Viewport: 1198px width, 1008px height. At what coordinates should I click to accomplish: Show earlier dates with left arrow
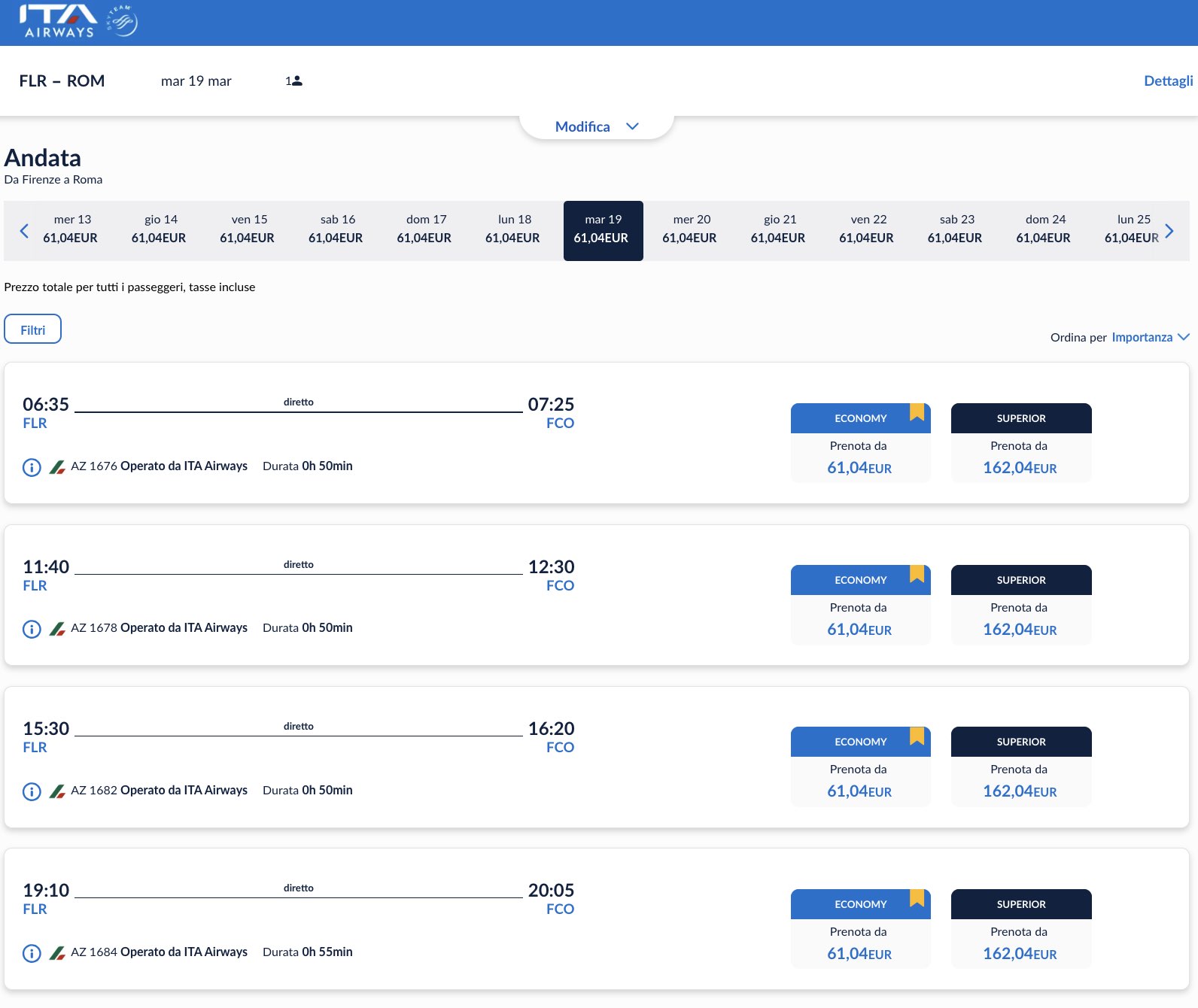click(24, 231)
